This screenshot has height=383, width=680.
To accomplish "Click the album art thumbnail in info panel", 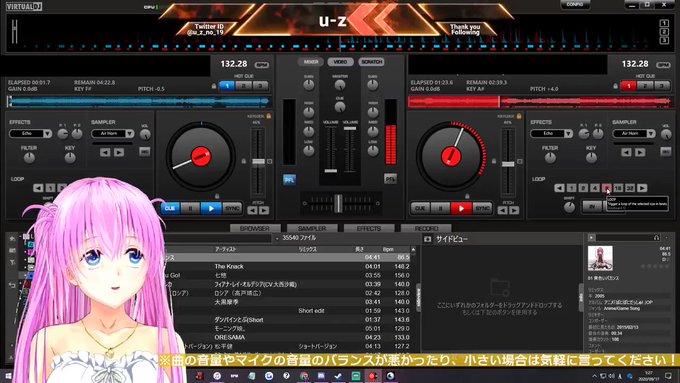I will pyautogui.click(x=600, y=258).
